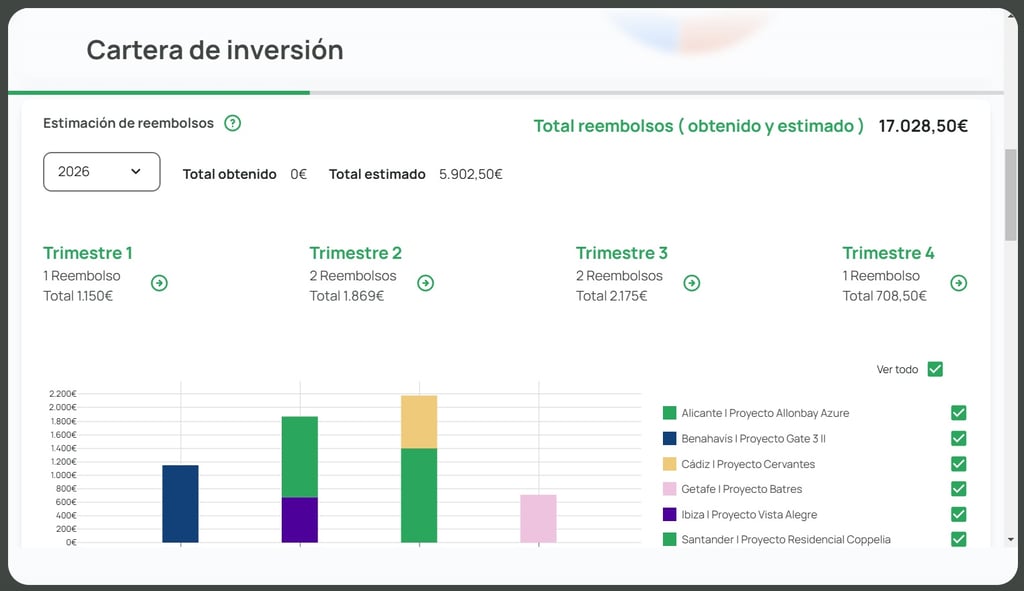Click the 'Total 2.175€' text
The image size is (1024, 591).
click(611, 296)
